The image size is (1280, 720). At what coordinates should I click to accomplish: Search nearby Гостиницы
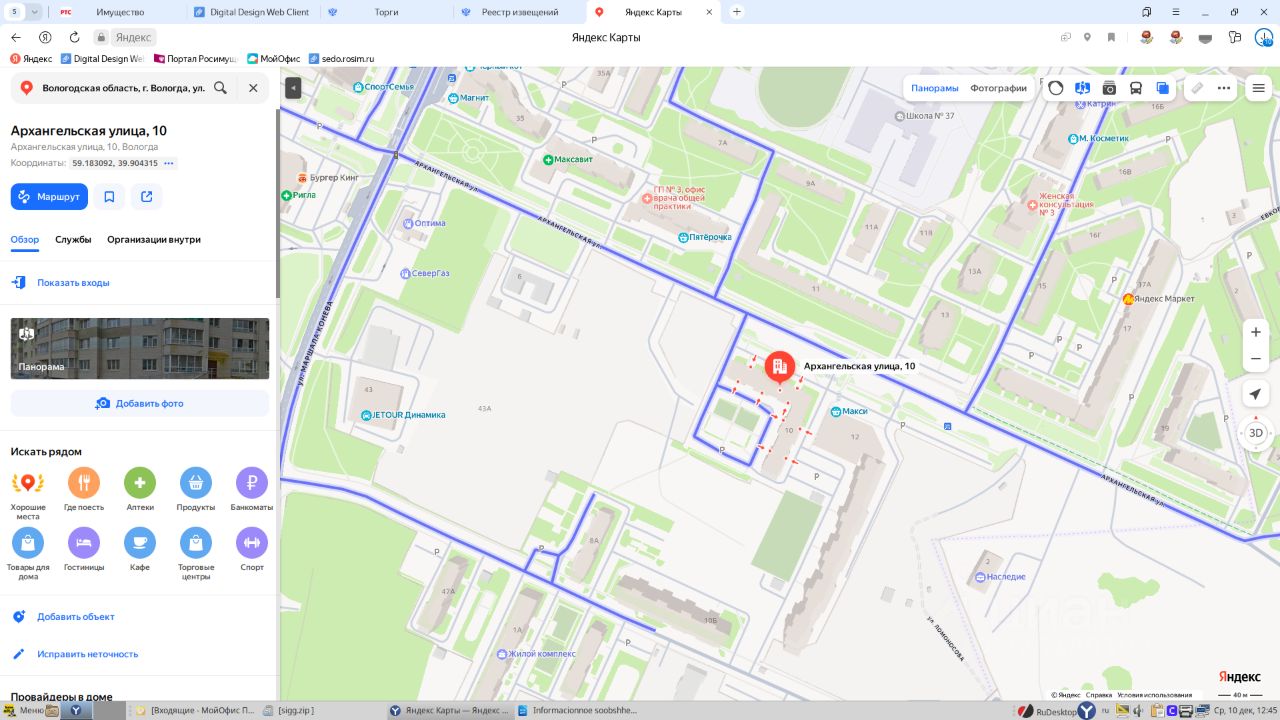pyautogui.click(x=84, y=551)
